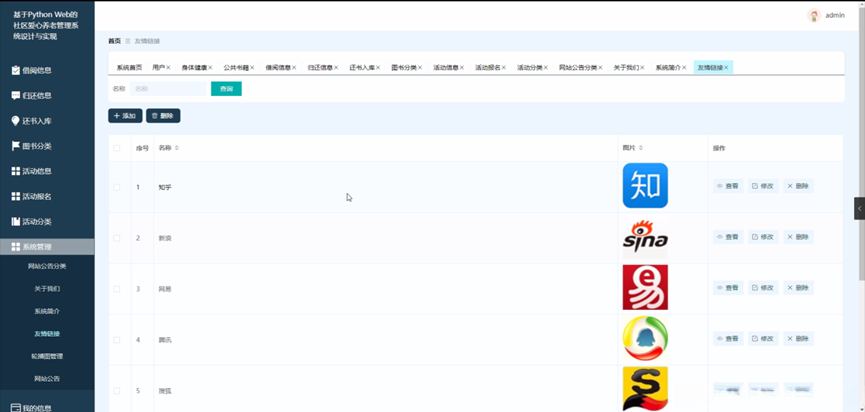865x412 pixels.
Task: Check the box for row 新浪
Action: (x=116, y=238)
